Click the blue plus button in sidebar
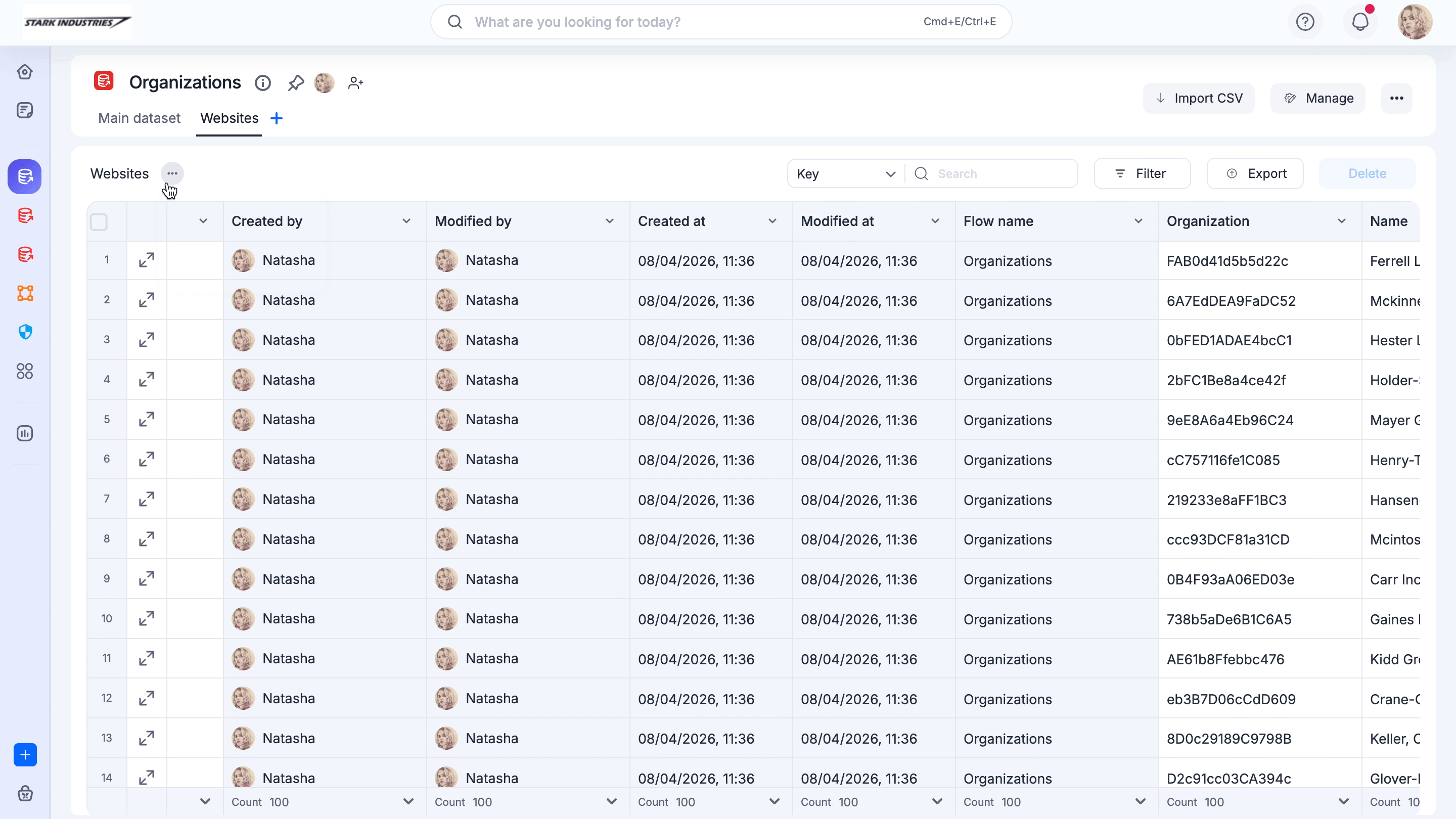Image resolution: width=1456 pixels, height=819 pixels. coord(25,755)
